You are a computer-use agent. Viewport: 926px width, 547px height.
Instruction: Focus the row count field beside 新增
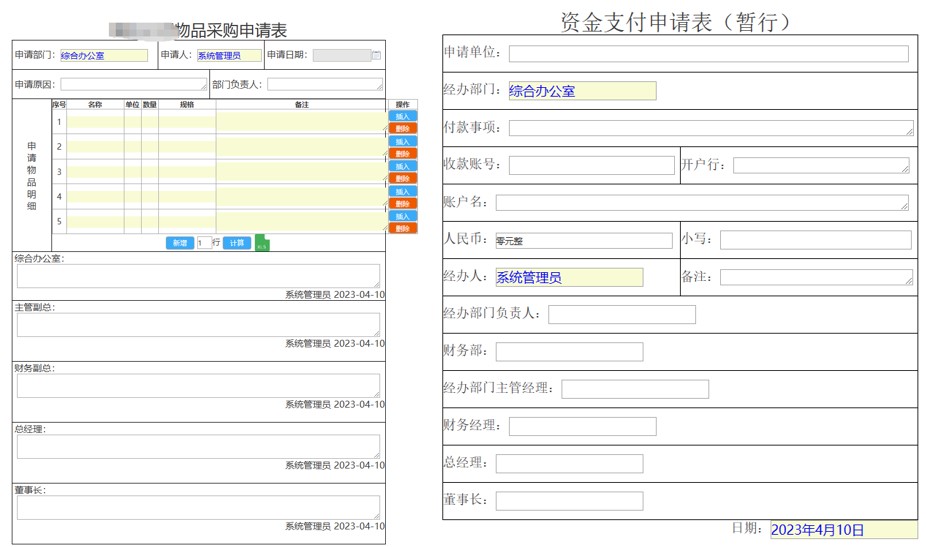point(204,243)
